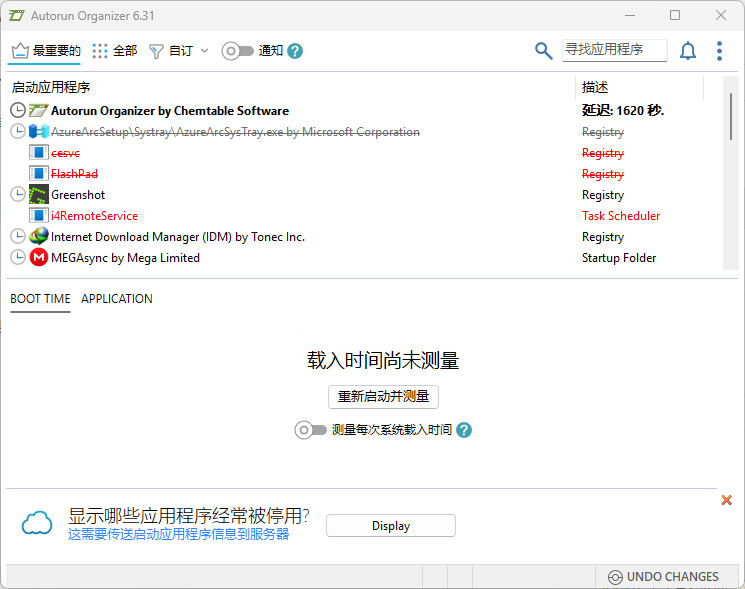Click delay clock icon for Autorun Organizer row
Image resolution: width=745 pixels, height=589 pixels.
click(x=18, y=110)
